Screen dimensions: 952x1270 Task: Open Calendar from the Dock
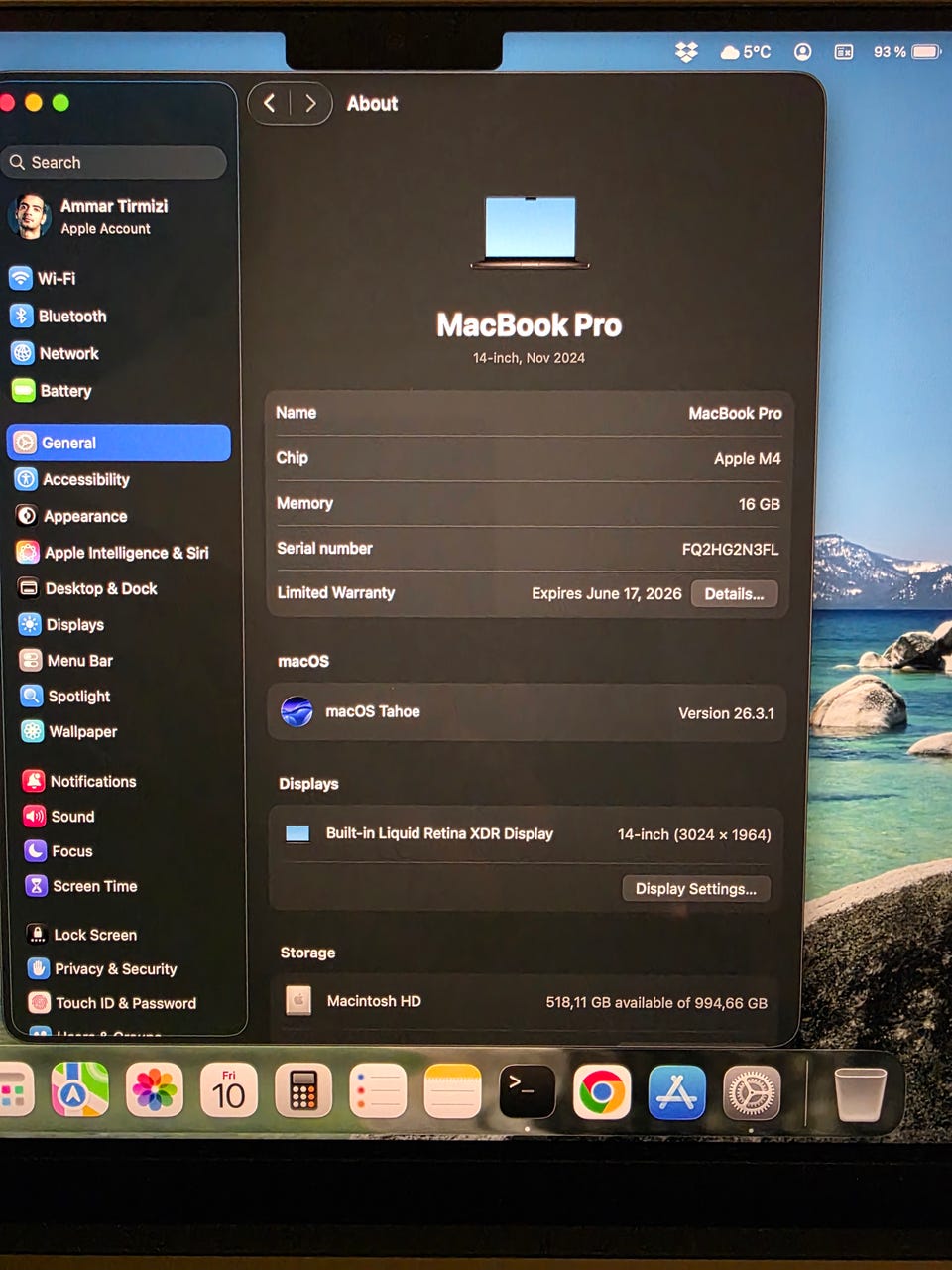[x=229, y=1090]
